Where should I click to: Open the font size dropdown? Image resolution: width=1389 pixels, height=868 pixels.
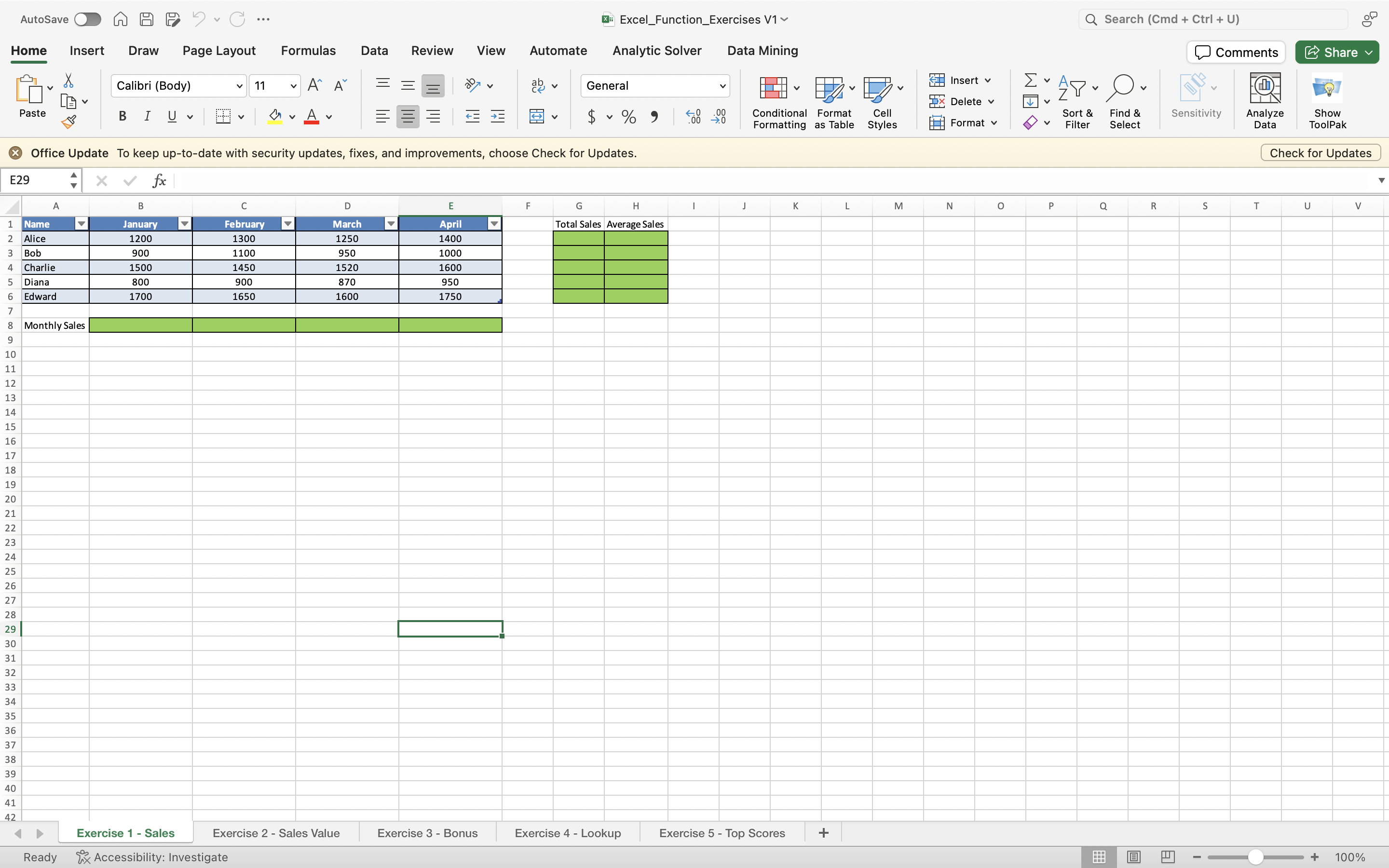click(x=293, y=85)
